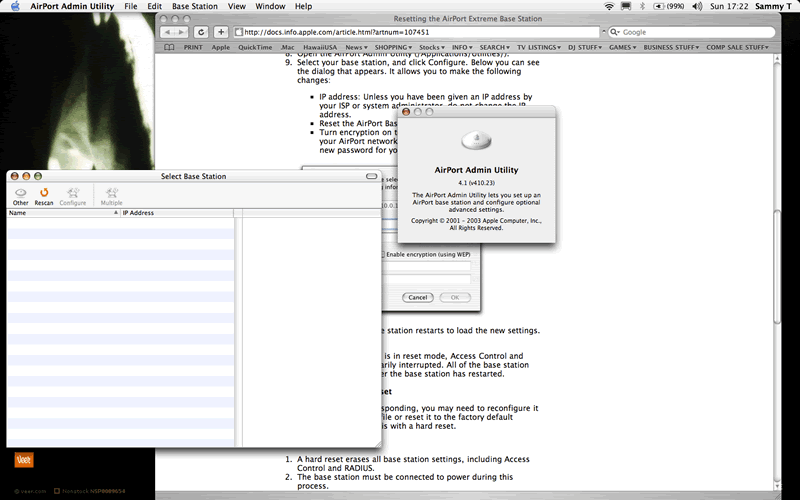This screenshot has width=800, height=500.
Task: Click the Rescan toolbar icon
Action: coord(44,196)
